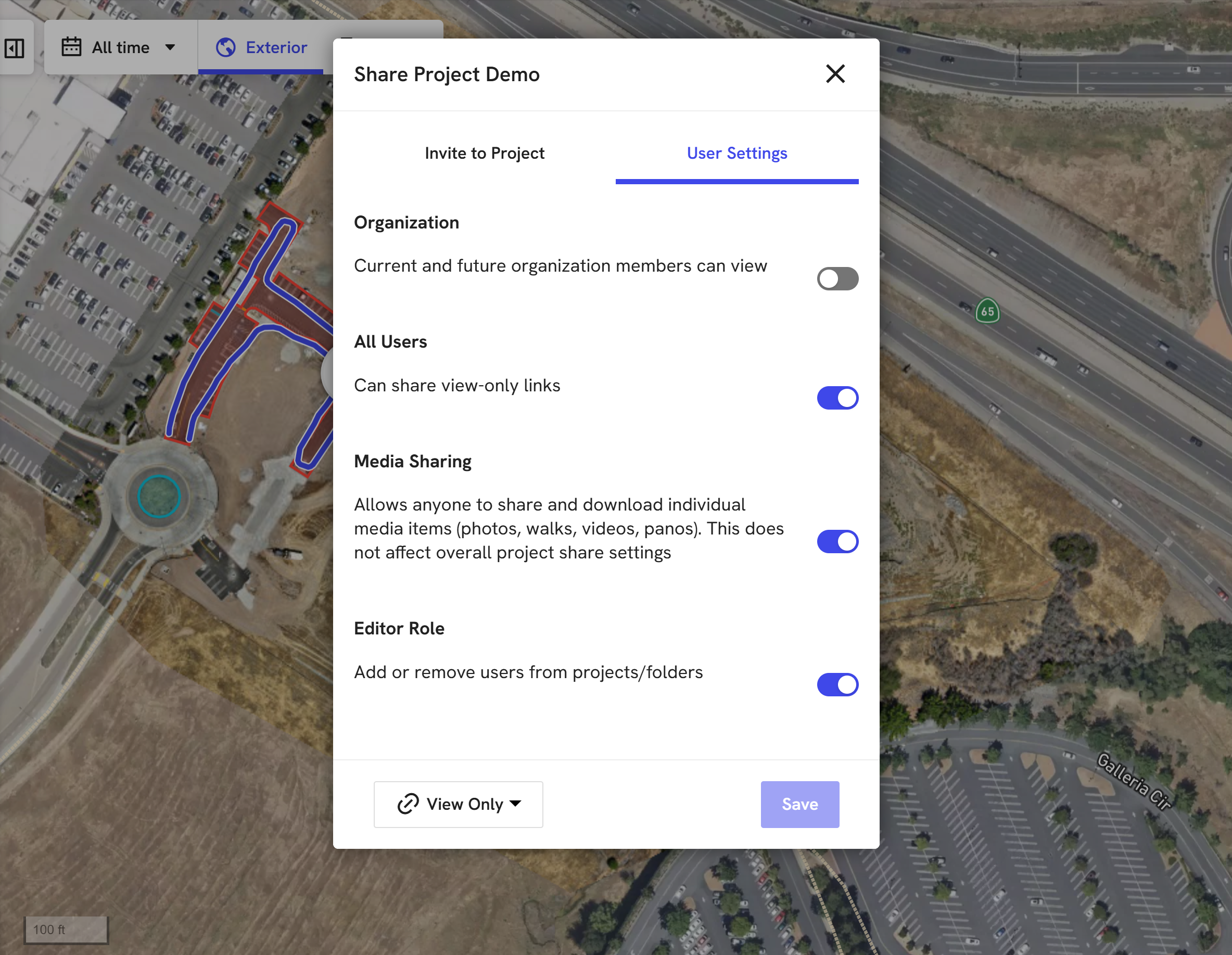
Task: Click the Galleria Cir street label
Action: click(x=1134, y=782)
